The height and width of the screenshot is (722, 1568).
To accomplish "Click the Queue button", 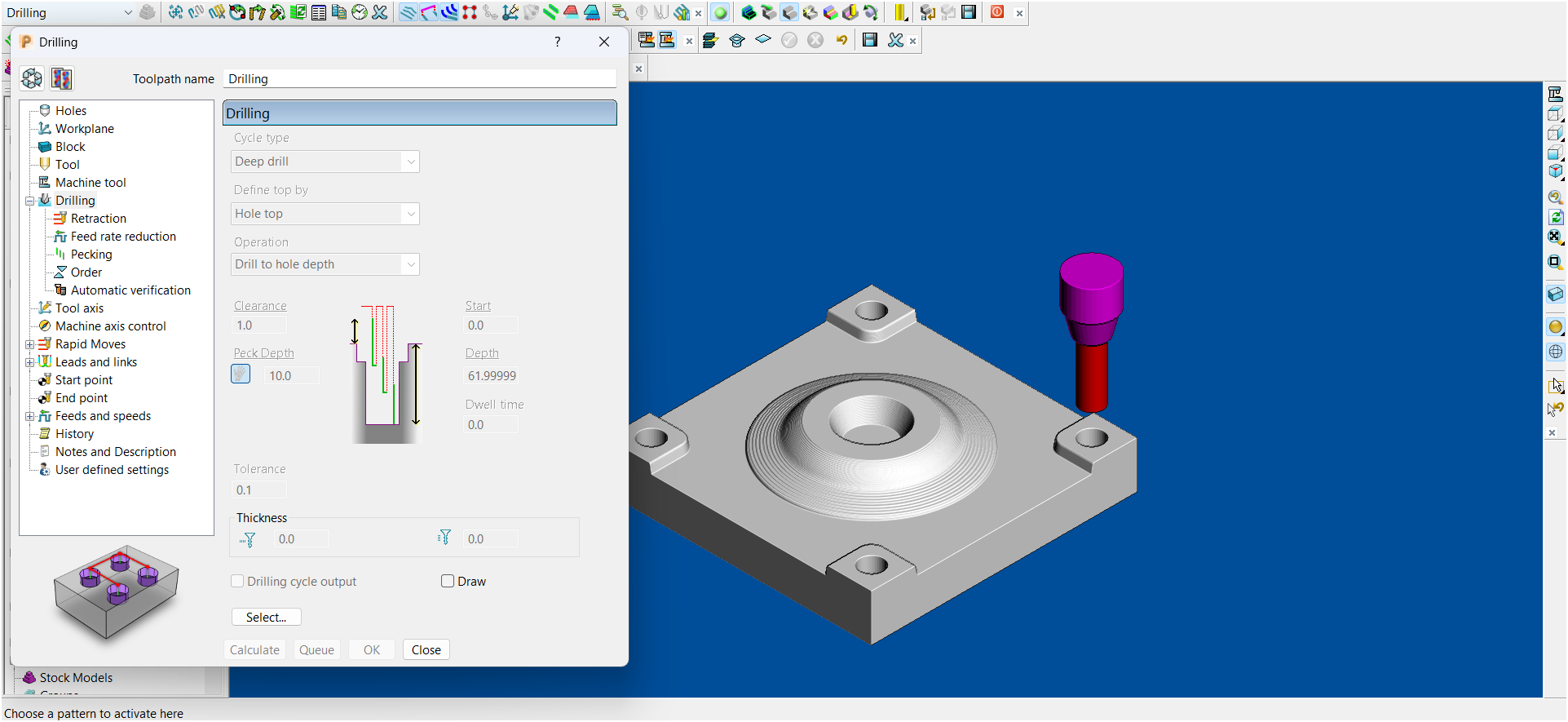I will click(x=316, y=649).
